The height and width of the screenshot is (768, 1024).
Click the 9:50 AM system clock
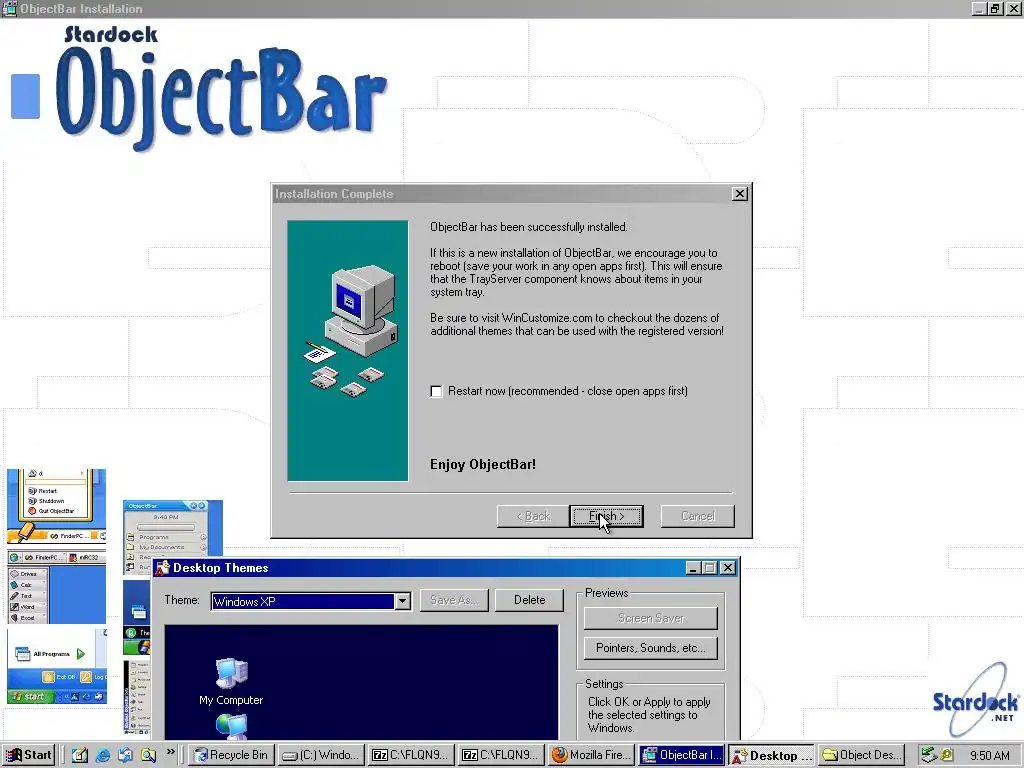(x=989, y=756)
